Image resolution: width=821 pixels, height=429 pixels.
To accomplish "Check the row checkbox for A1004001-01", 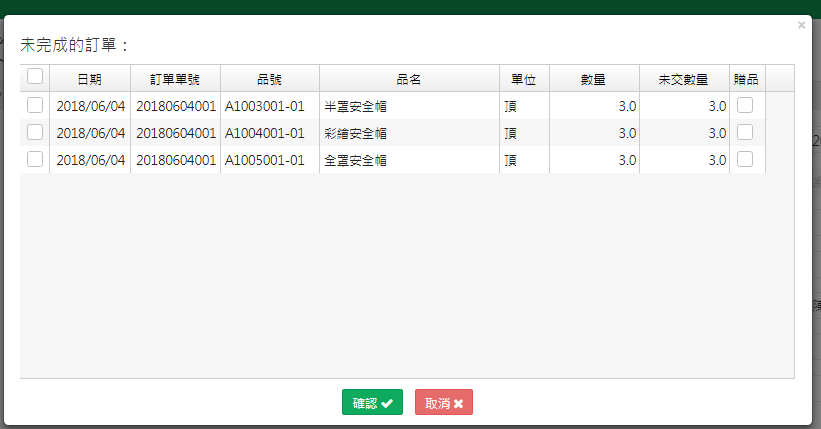I will coord(35,132).
